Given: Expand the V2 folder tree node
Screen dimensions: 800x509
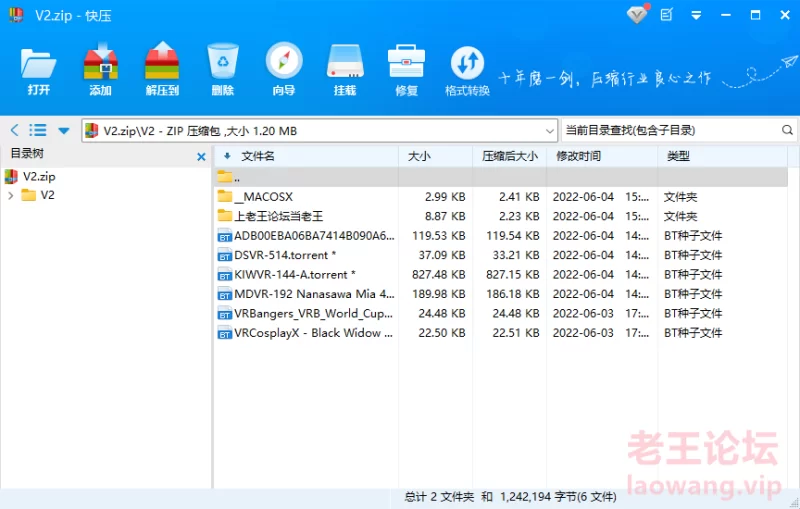Looking at the screenshot, I should coord(11,195).
